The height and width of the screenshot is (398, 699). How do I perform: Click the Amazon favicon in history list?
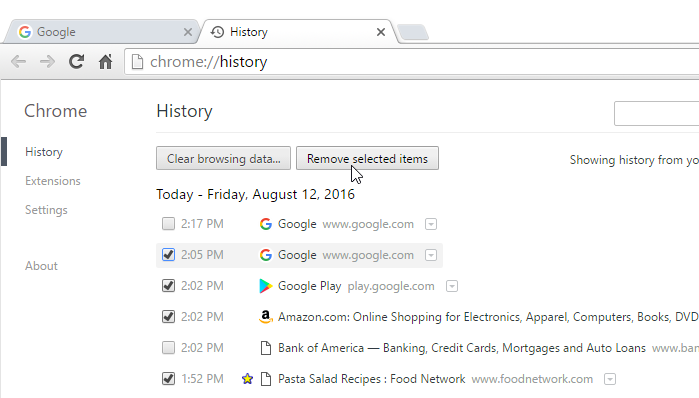(x=266, y=317)
